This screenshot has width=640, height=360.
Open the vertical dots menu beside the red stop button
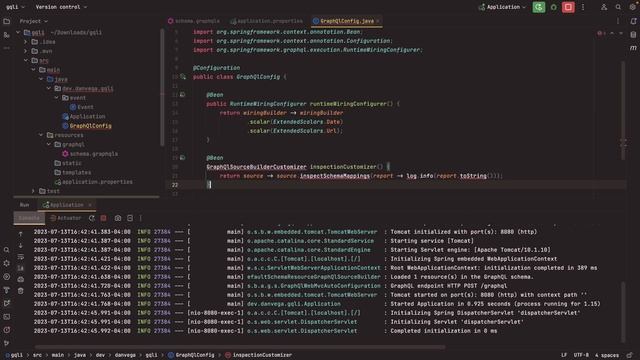click(583, 7)
